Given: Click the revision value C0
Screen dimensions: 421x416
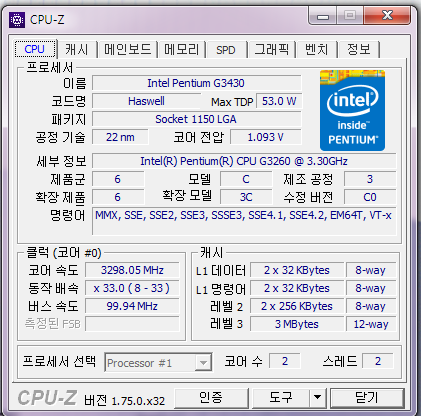Looking at the screenshot, I should coord(370,197).
